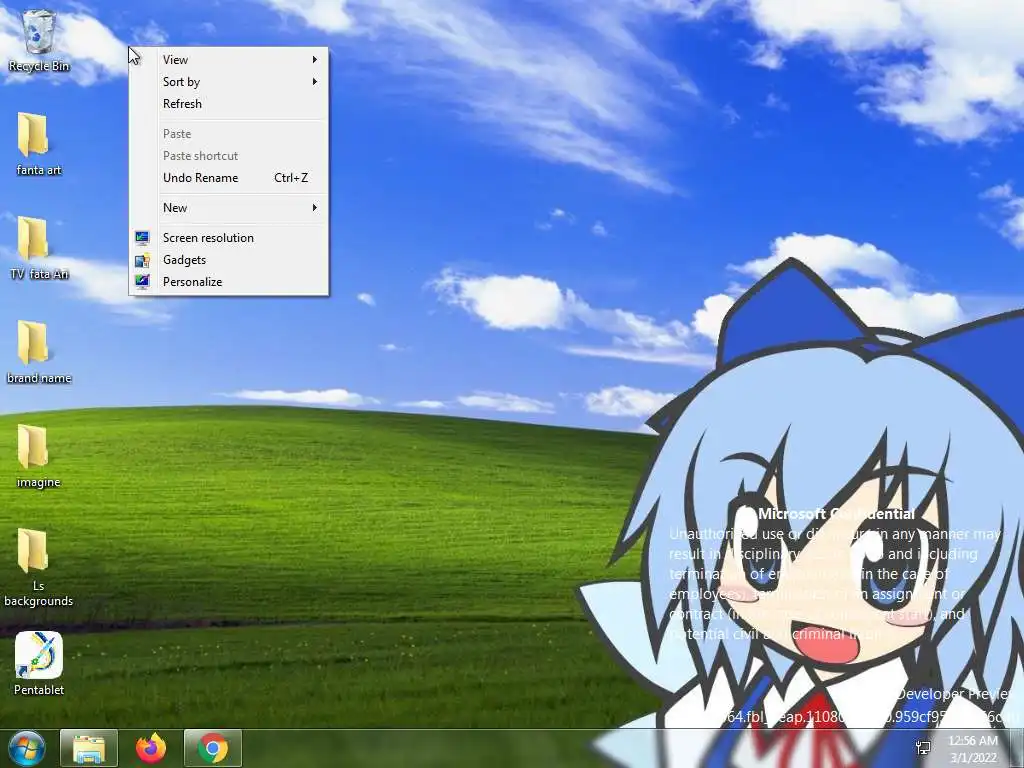Select the 'imagine' folder icon
1024x768 pixels.
point(33,447)
